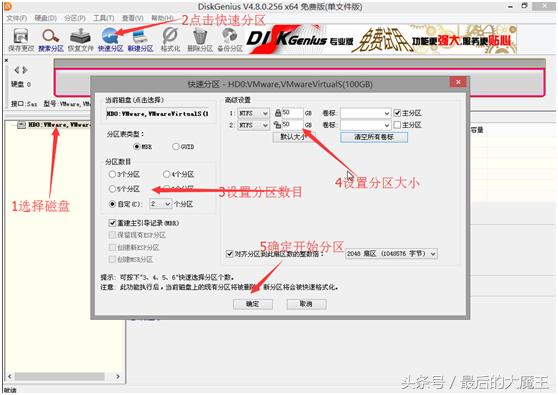Select the 自定 custom partition count radio
The image size is (558, 395).
click(x=112, y=204)
